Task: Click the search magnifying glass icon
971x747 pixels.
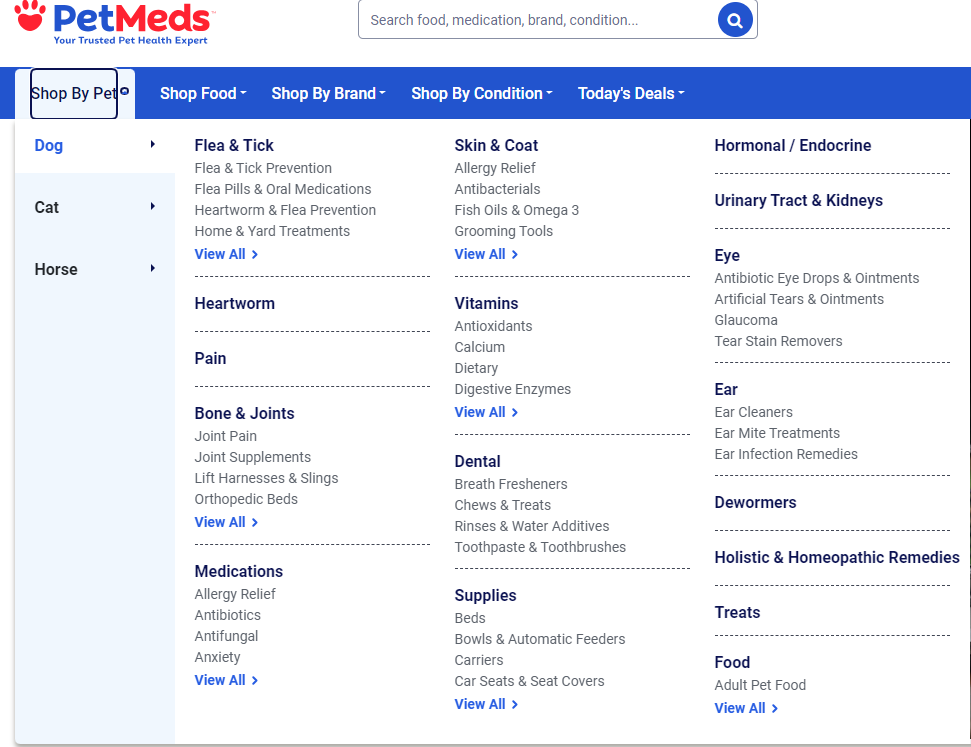Action: click(x=735, y=19)
